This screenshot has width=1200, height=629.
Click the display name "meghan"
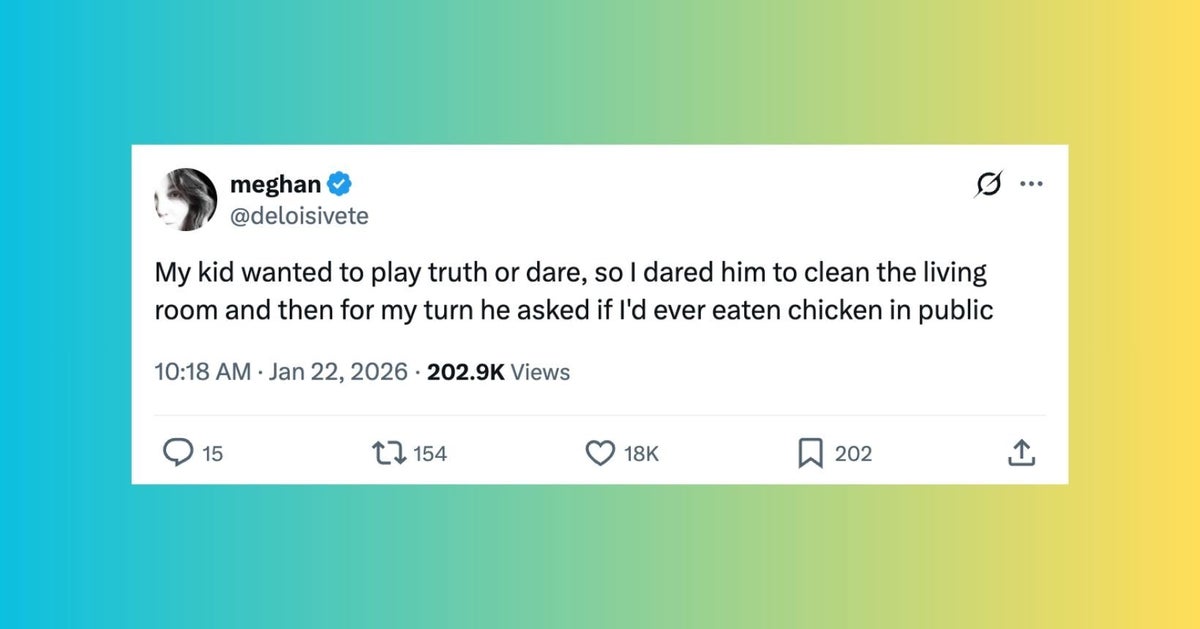[x=275, y=184]
